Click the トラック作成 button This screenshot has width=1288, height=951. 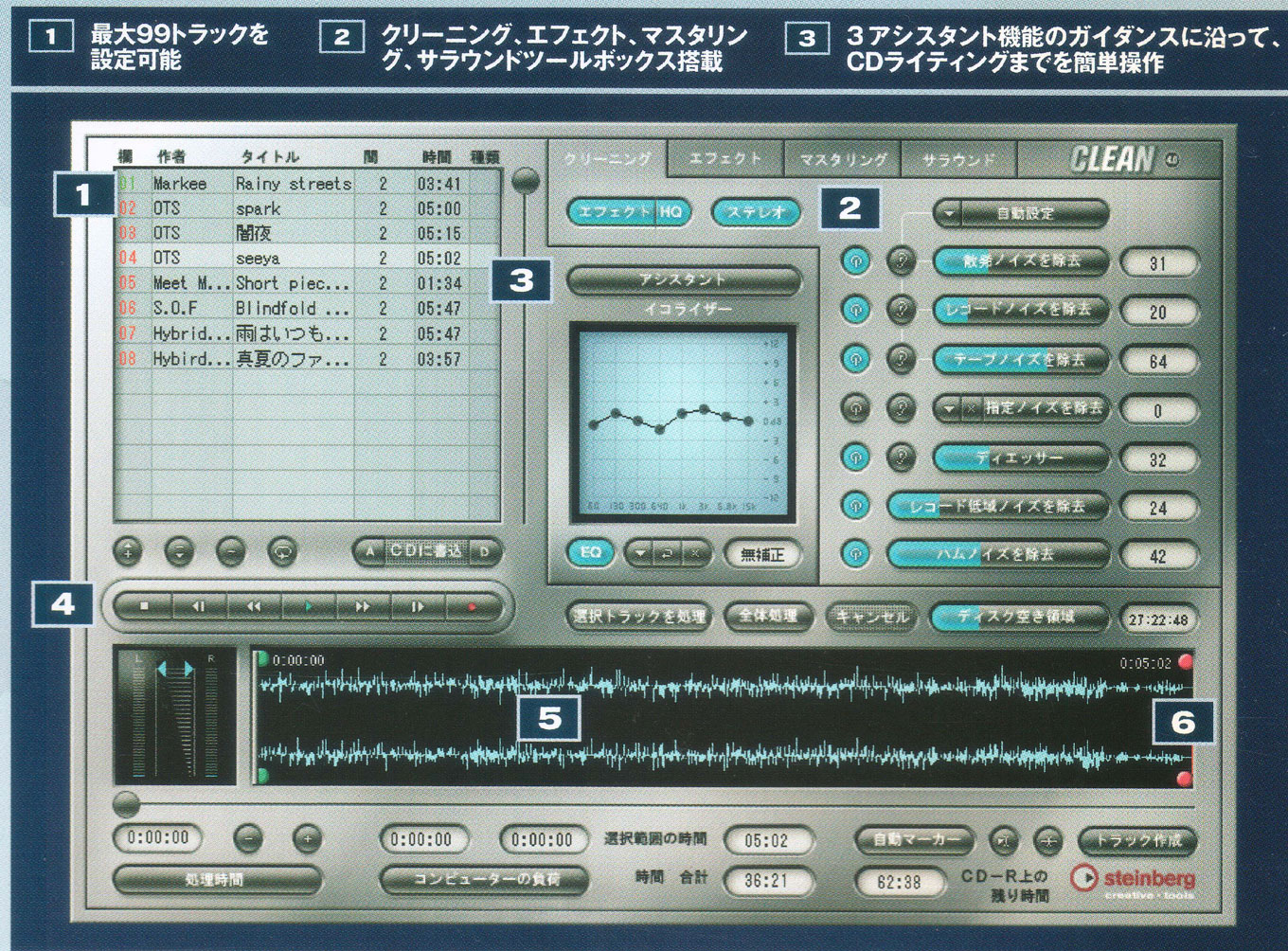1137,840
